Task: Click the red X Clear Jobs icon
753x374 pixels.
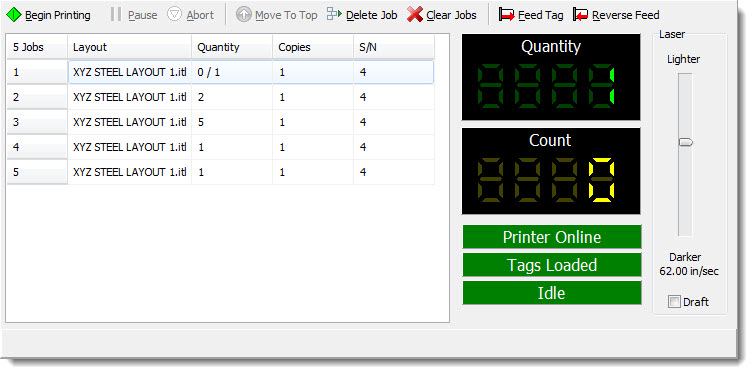Action: click(415, 14)
